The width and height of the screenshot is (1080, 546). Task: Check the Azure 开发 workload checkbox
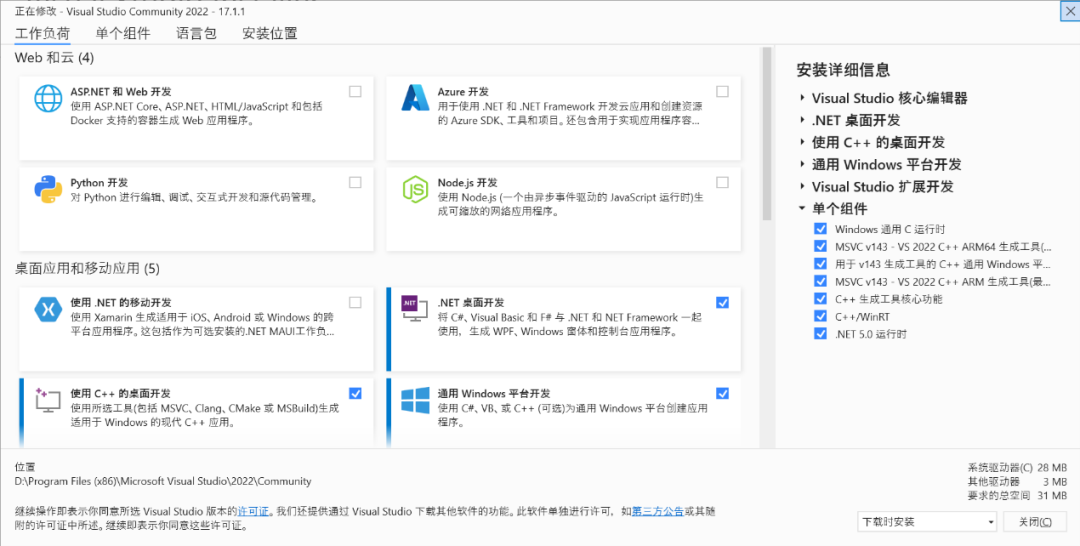tap(723, 92)
